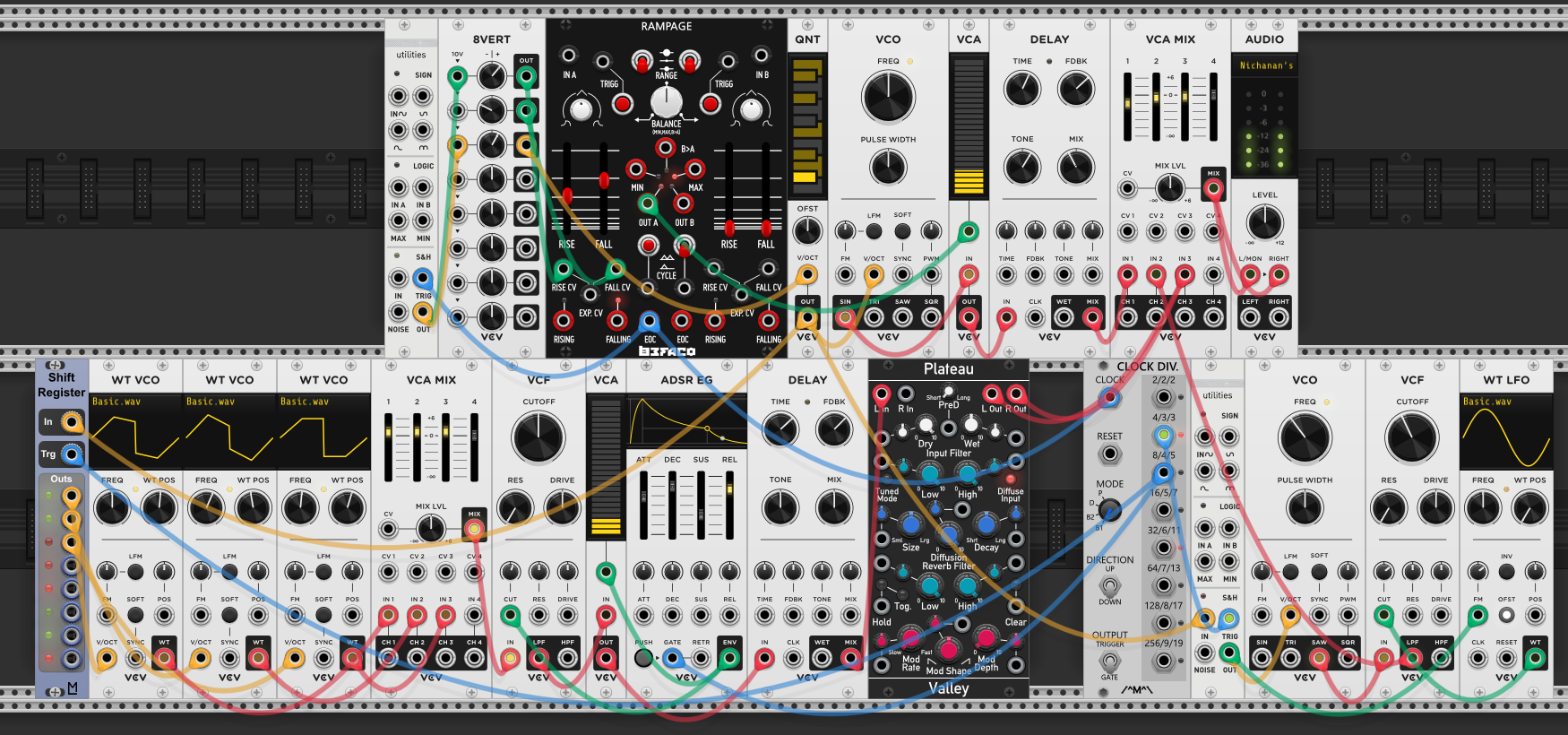Click the top-rack VCO SQR output jack

[x=931, y=317]
